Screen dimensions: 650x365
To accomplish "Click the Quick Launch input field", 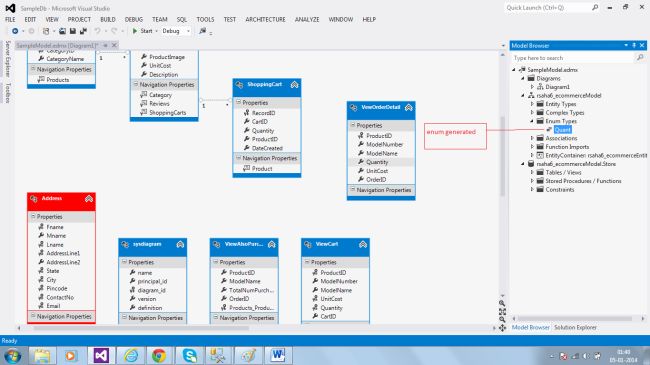I will tap(547, 7).
